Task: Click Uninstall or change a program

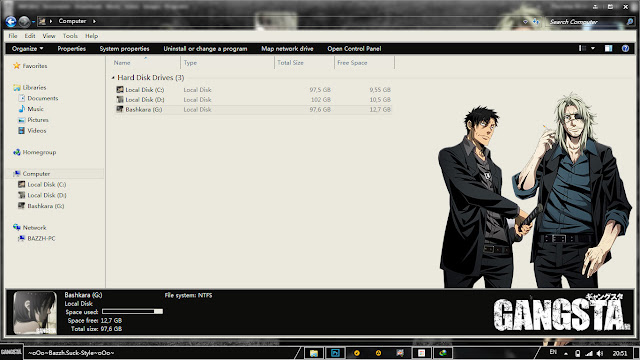Action: [x=205, y=49]
